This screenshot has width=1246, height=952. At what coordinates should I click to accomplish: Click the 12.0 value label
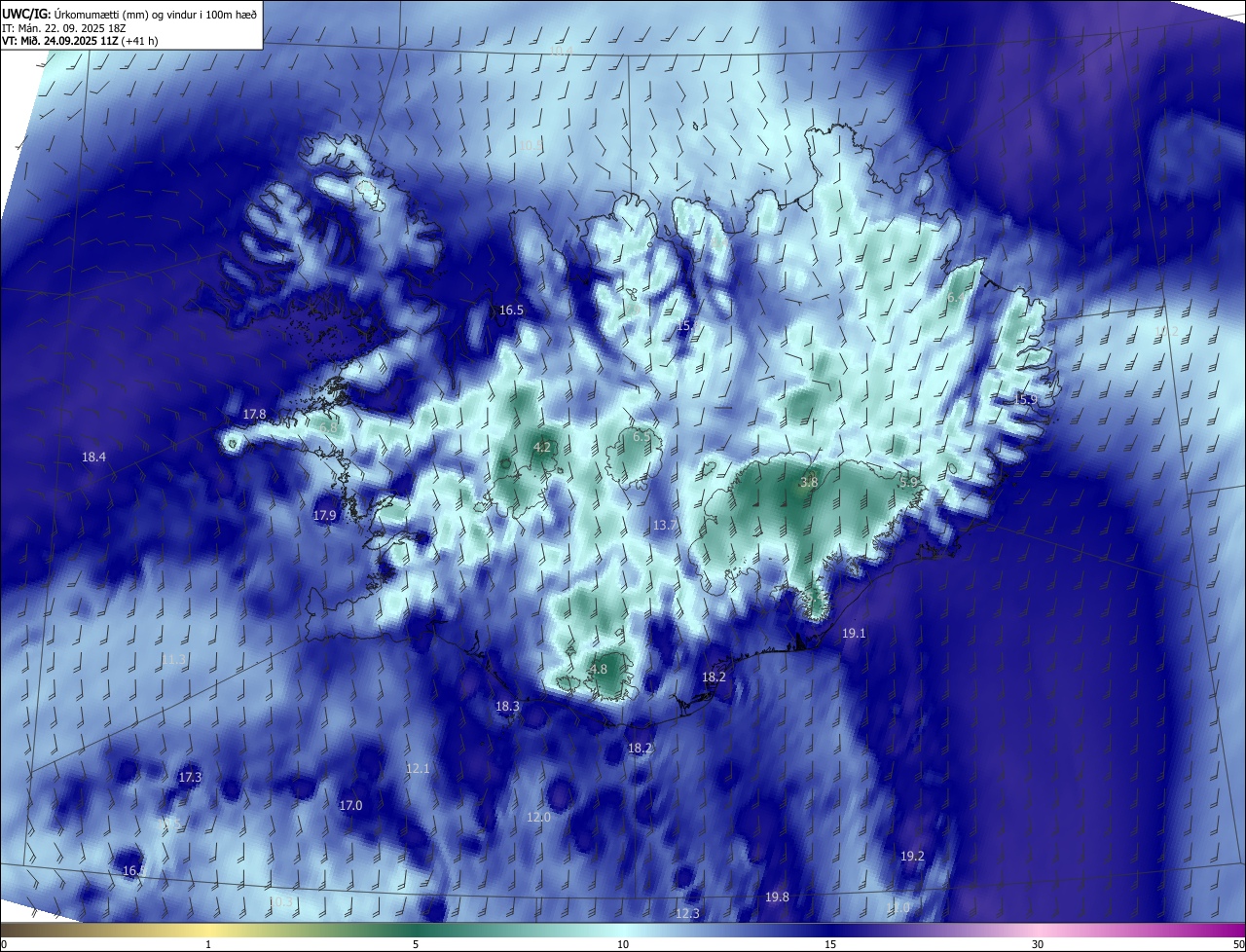pos(538,817)
